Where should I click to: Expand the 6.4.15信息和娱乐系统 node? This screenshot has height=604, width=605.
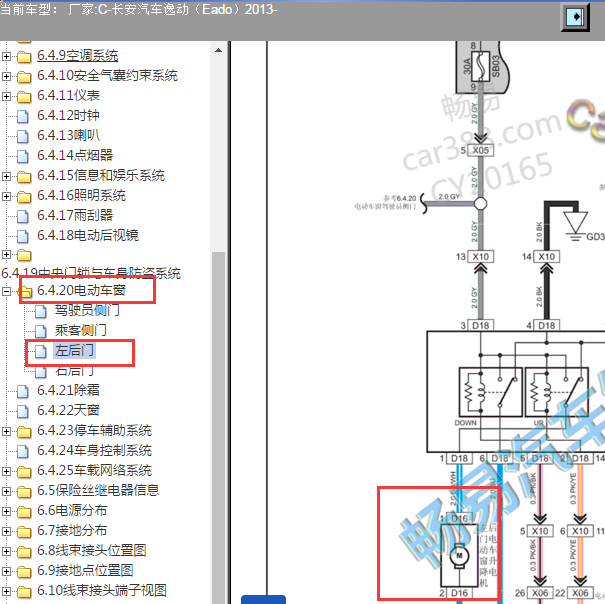click(6, 176)
